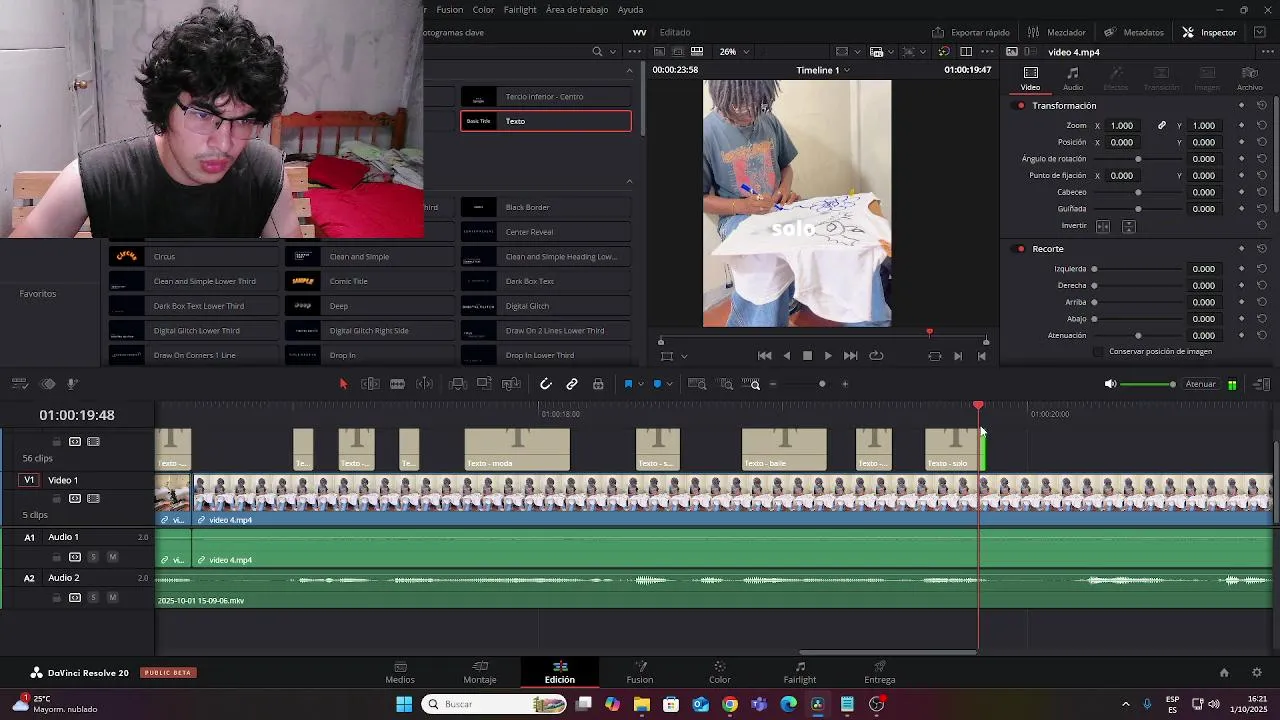Click the Play button in viewer
The image size is (1280, 720).
(828, 356)
